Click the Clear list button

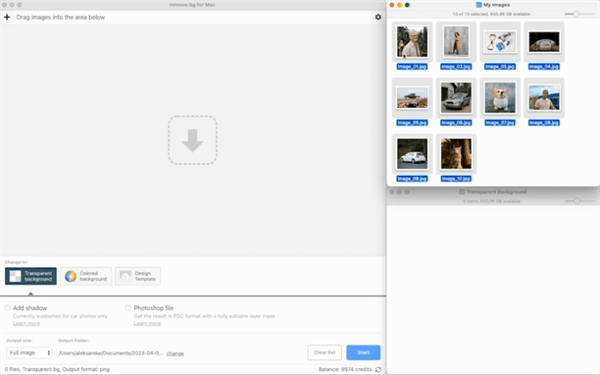point(324,352)
